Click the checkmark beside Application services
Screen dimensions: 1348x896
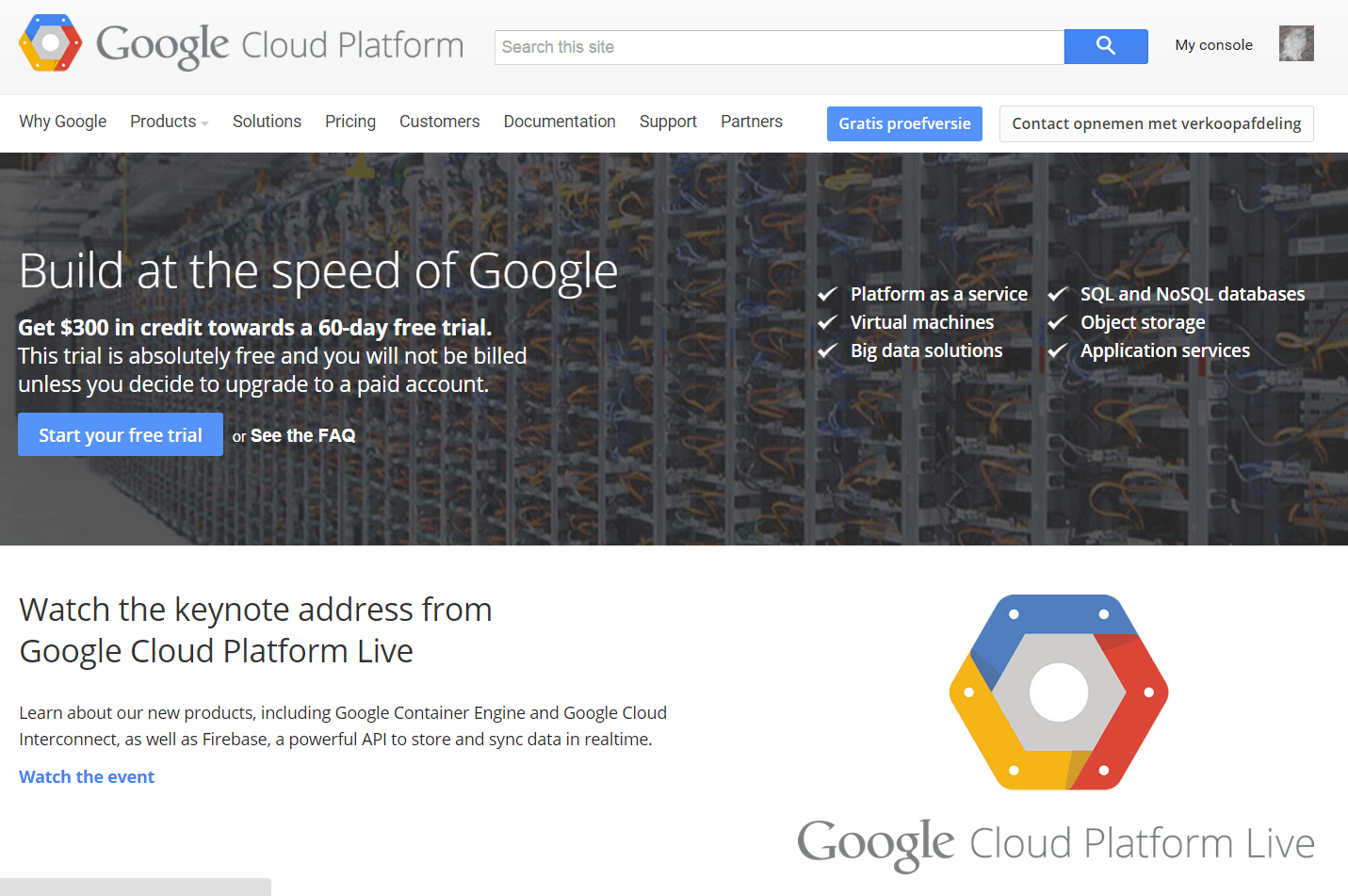point(1058,350)
